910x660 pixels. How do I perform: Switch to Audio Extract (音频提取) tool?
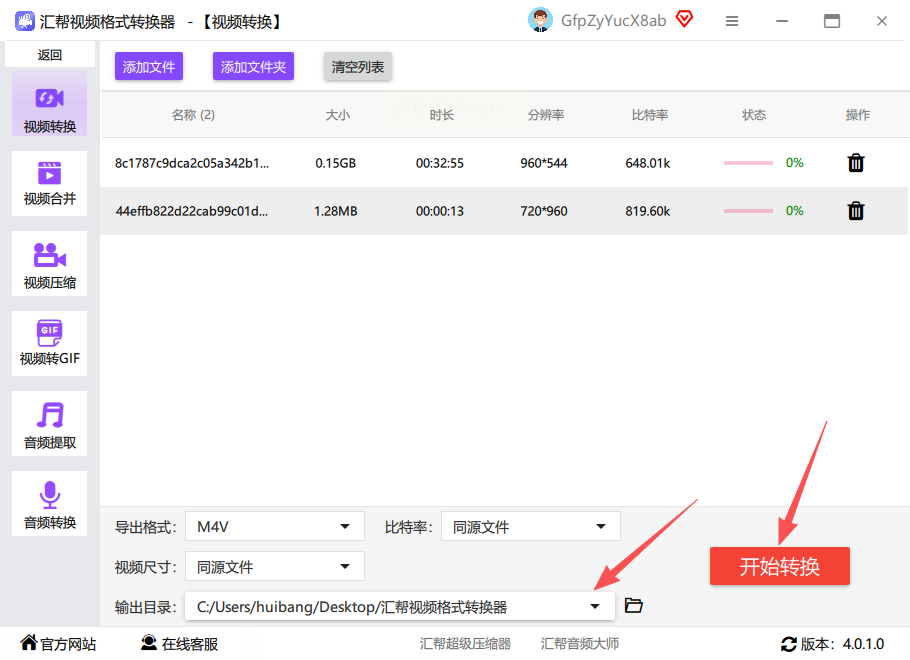[x=50, y=424]
